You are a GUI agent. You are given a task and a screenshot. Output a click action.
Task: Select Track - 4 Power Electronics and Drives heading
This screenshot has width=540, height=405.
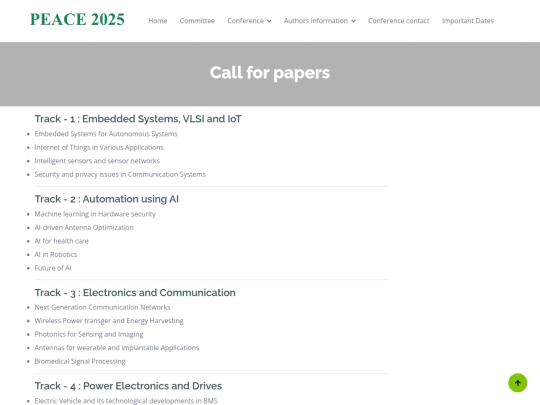tap(128, 386)
